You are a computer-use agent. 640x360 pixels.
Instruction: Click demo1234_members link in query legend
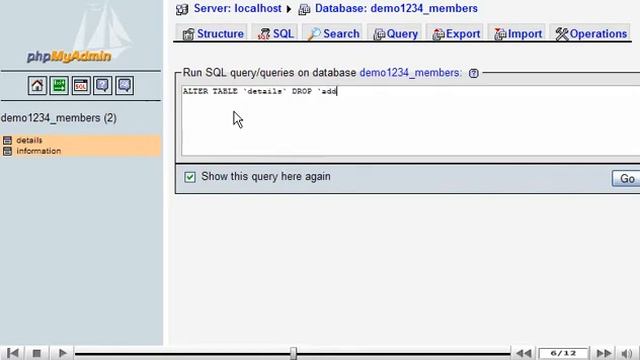[x=410, y=73]
